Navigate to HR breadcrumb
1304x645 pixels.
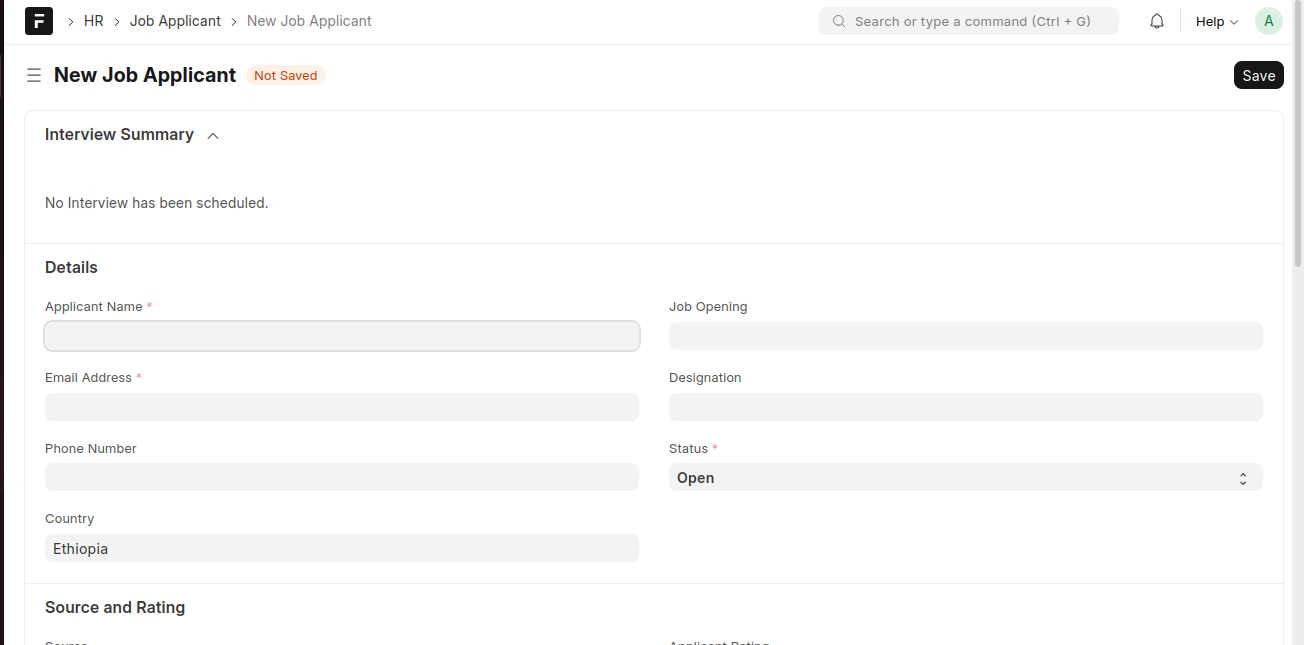94,21
